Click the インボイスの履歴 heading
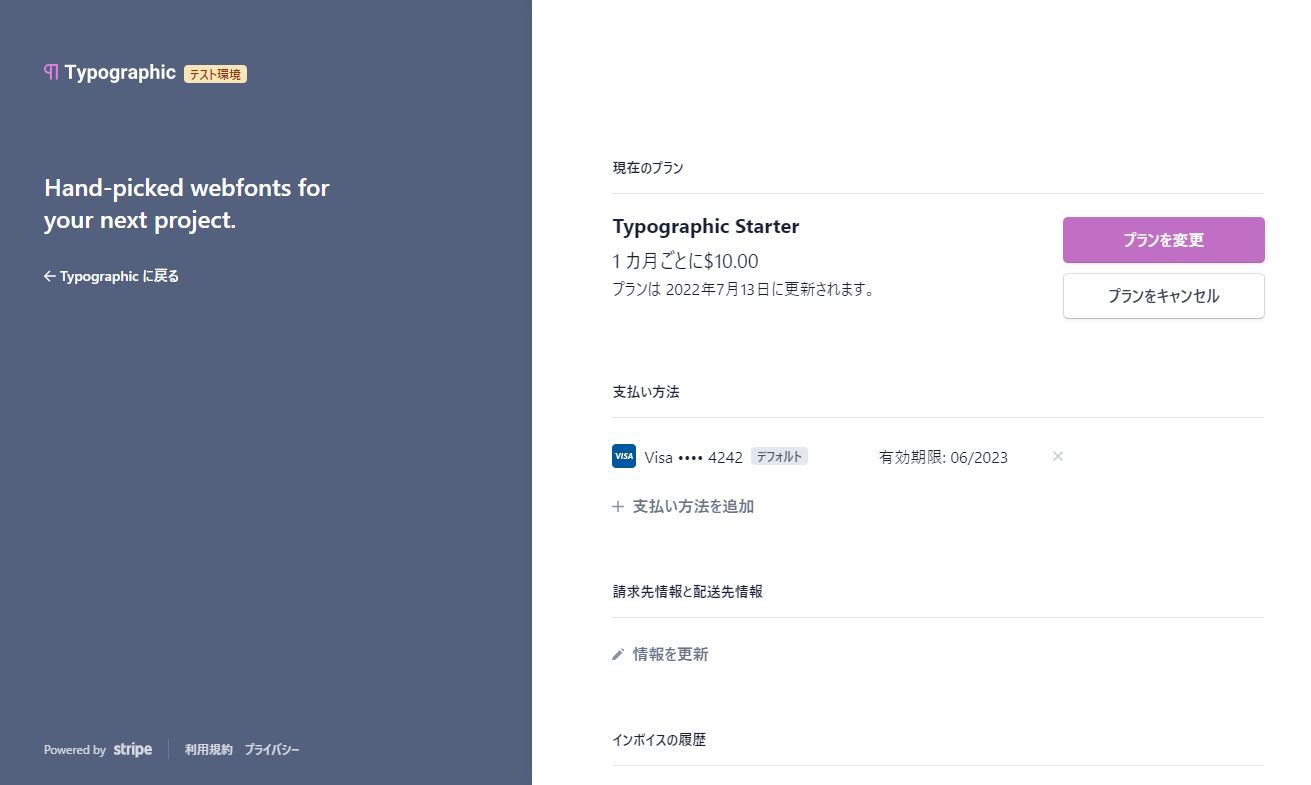Viewport: 1311px width, 785px height. click(x=659, y=740)
